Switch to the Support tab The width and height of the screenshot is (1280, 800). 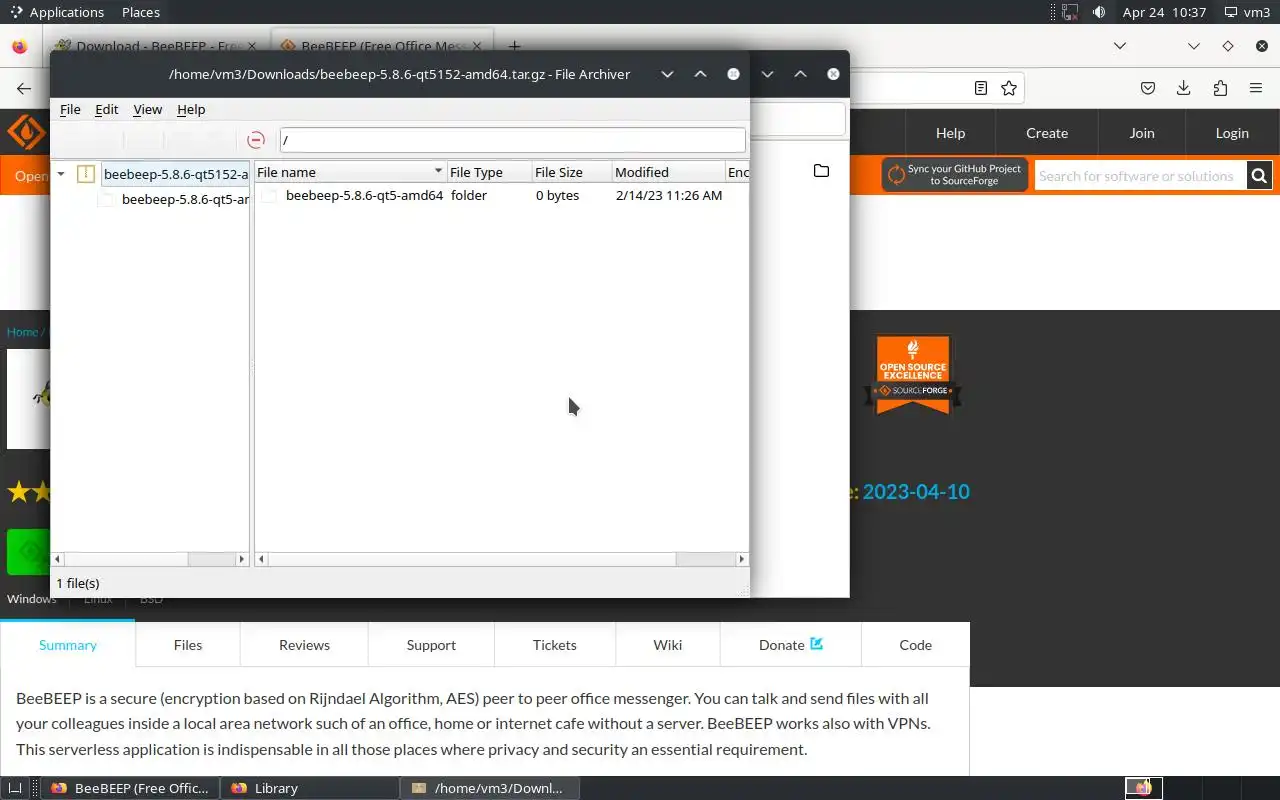coord(431,645)
